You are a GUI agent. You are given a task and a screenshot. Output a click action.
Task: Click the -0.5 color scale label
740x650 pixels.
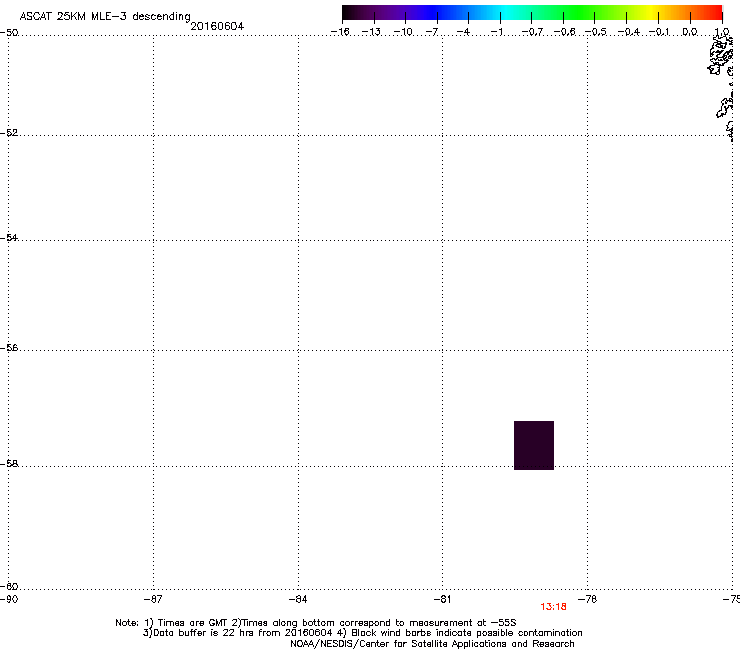coord(596,32)
